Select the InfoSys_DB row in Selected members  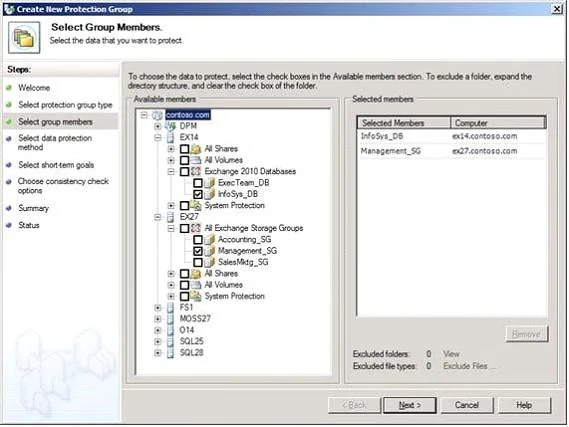(x=451, y=136)
